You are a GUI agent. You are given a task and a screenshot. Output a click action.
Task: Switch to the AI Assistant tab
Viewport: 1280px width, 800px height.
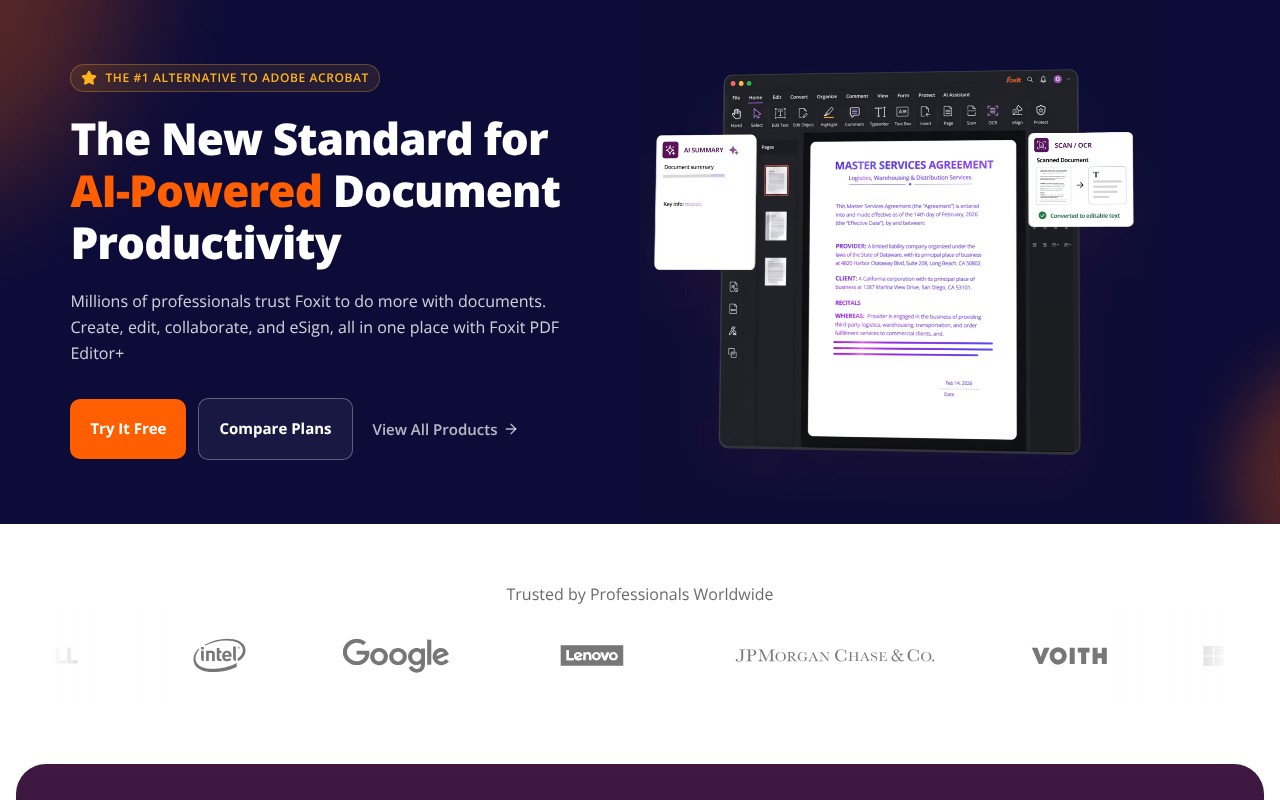pos(956,95)
